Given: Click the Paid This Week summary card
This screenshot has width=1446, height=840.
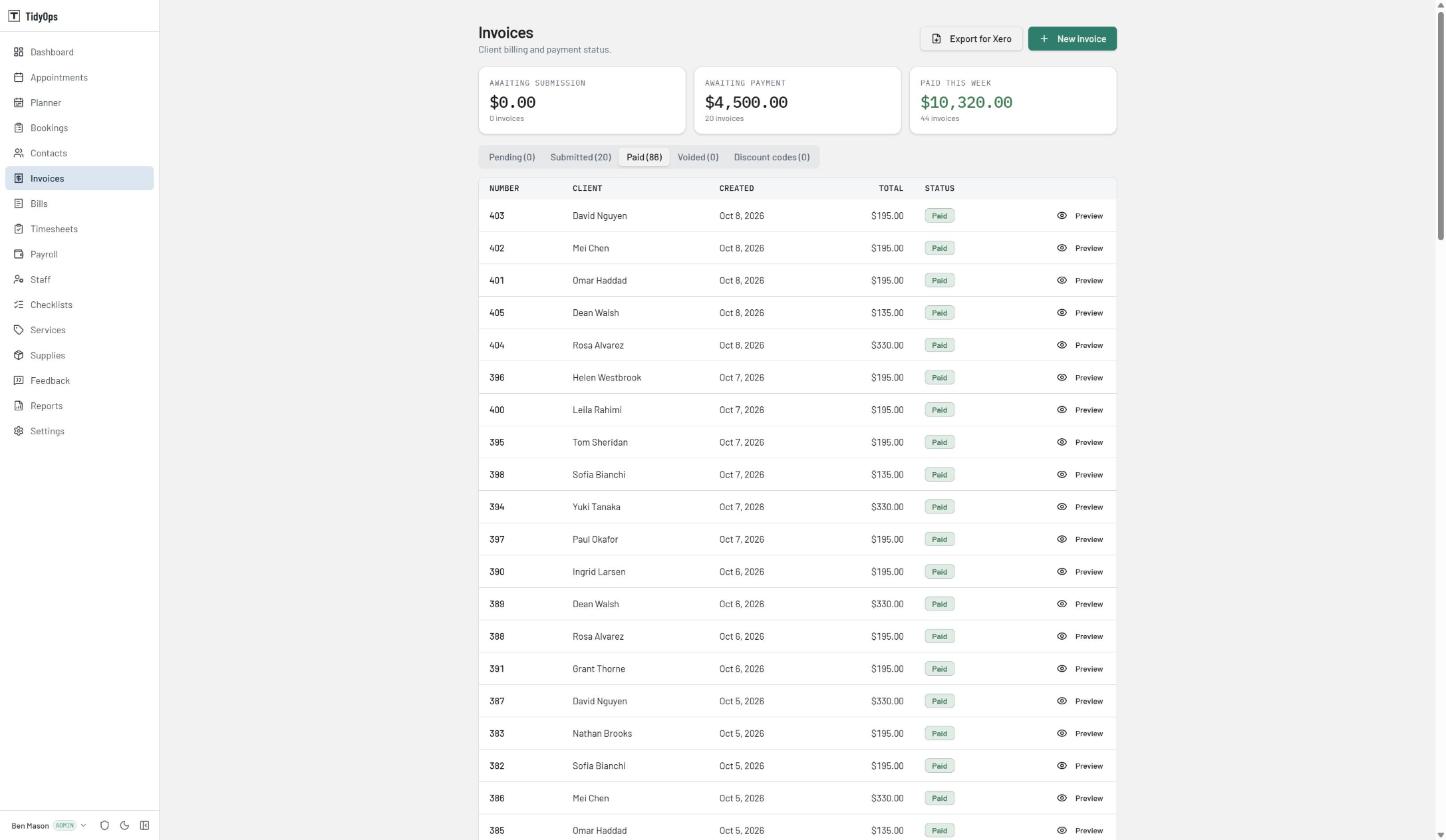Looking at the screenshot, I should 1013,100.
